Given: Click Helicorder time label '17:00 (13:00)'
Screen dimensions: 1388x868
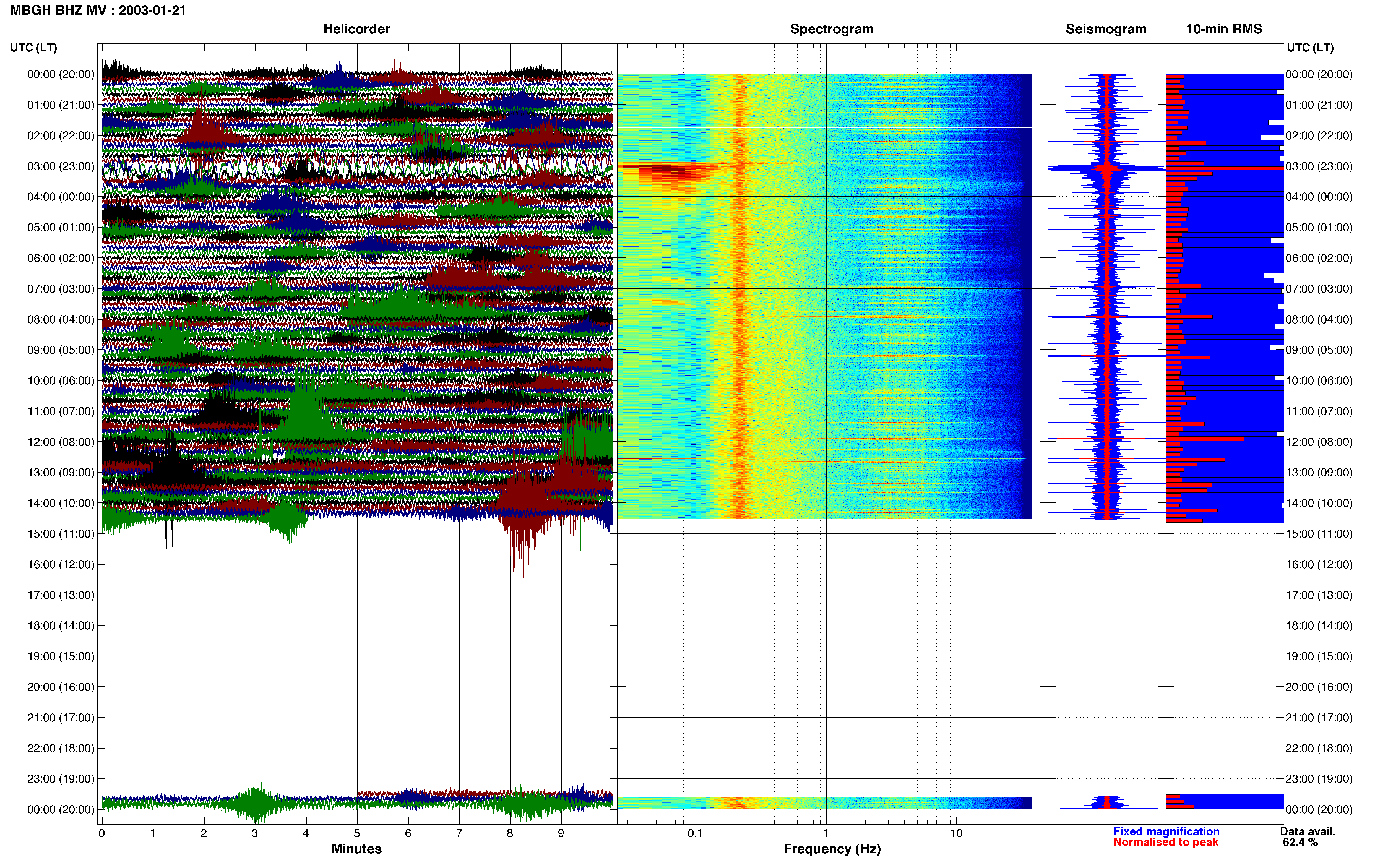Looking at the screenshot, I should click(x=61, y=595).
